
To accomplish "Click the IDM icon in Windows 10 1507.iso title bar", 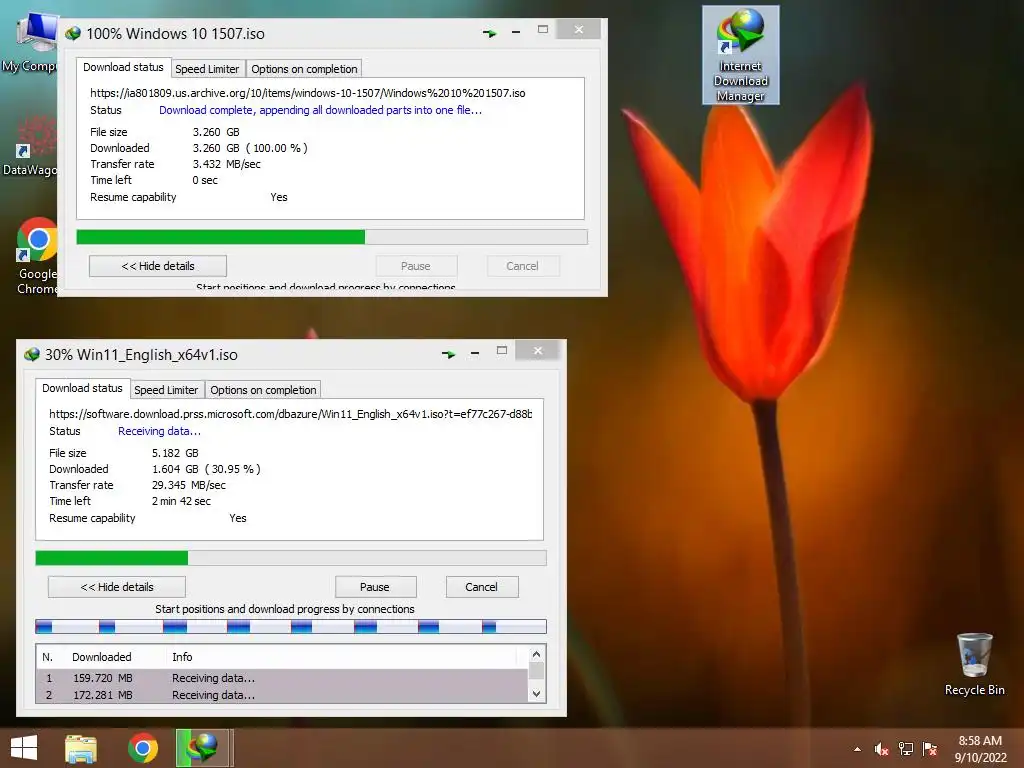I will pos(72,33).
